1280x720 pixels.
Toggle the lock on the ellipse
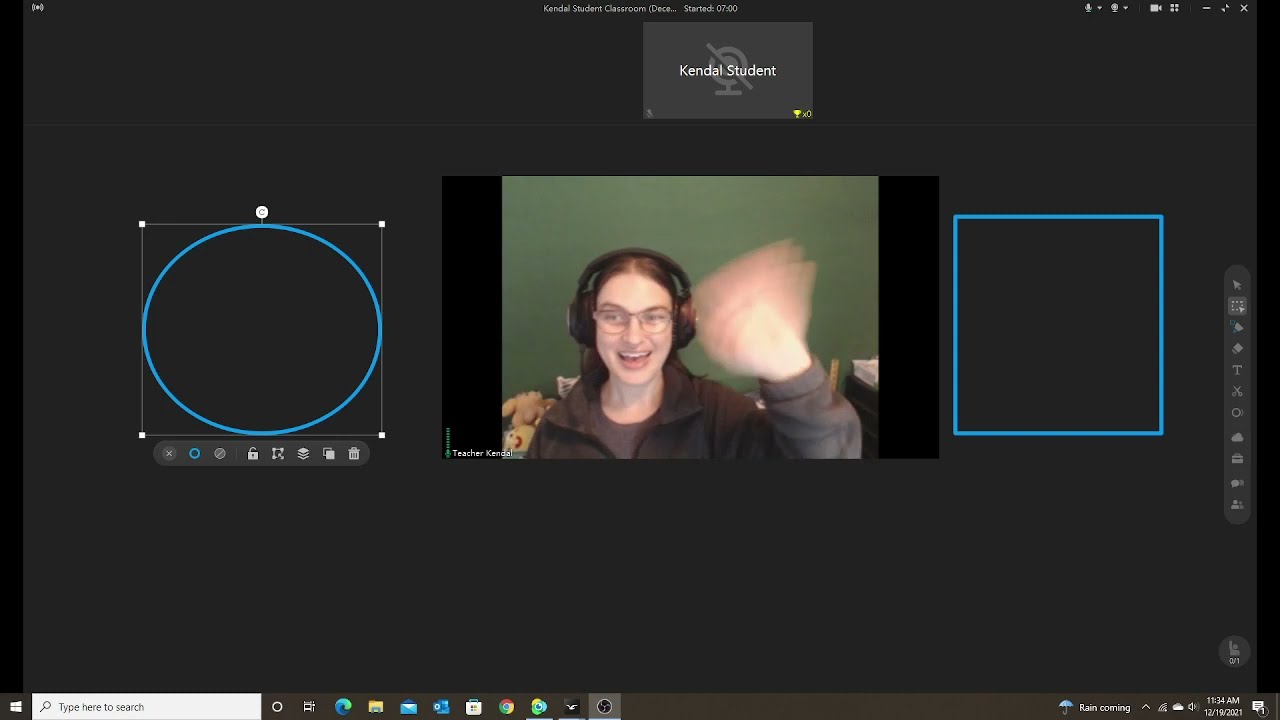tap(253, 454)
